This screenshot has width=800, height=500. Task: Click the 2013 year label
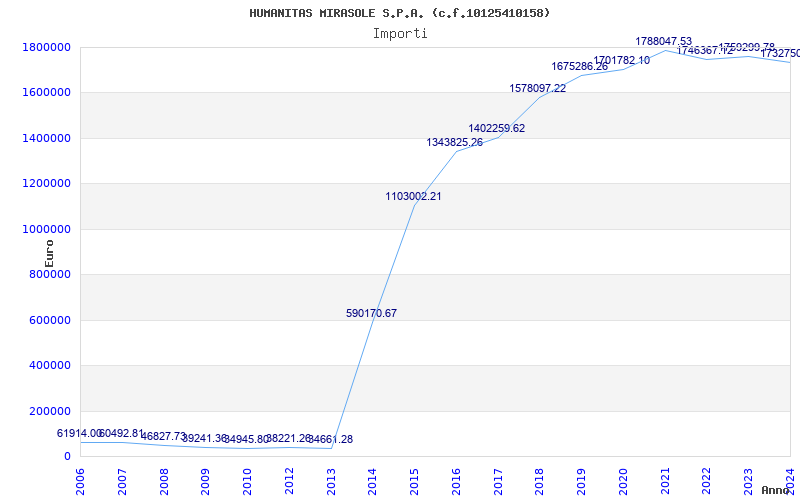tap(331, 481)
